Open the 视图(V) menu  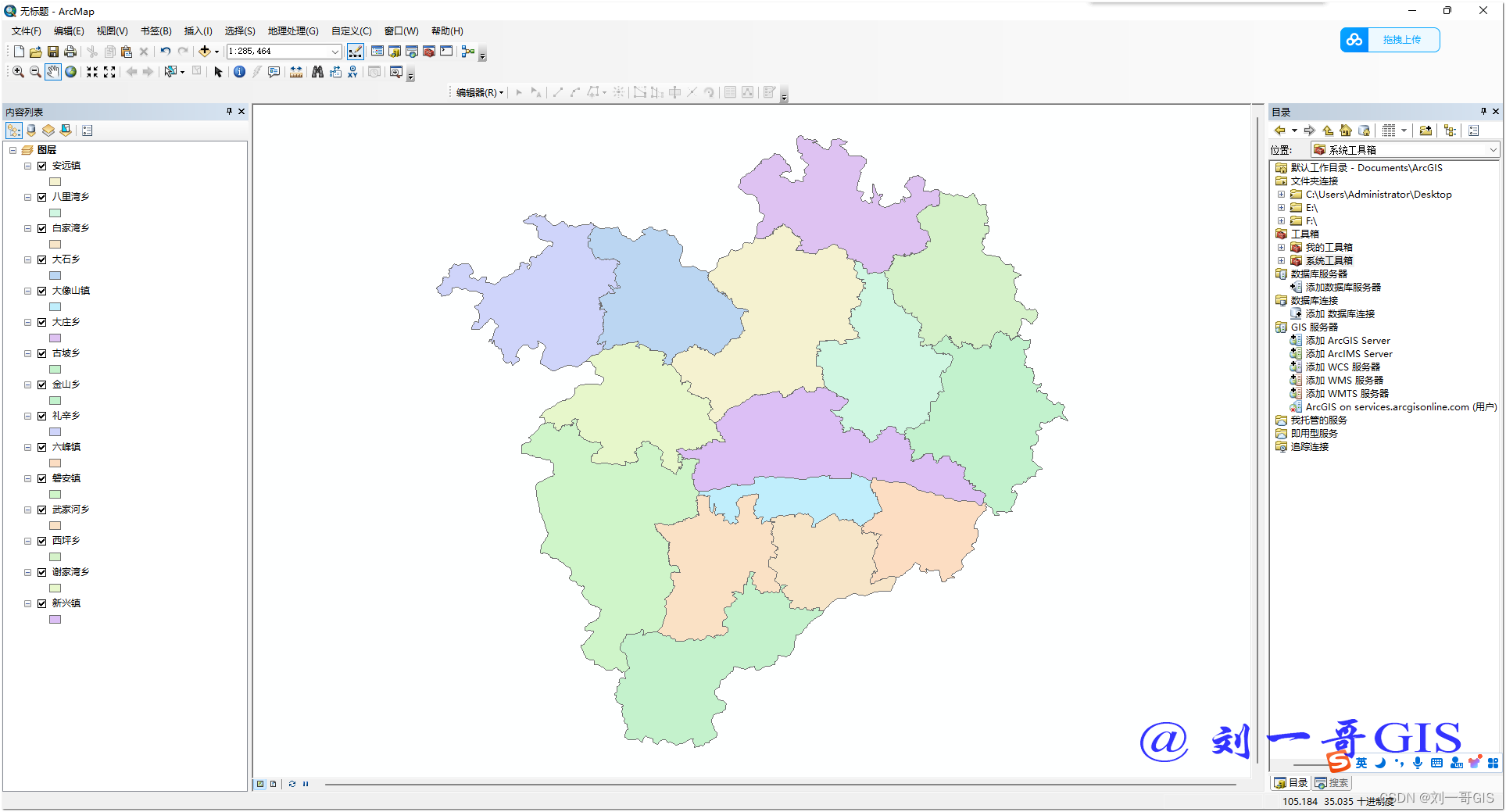(112, 31)
